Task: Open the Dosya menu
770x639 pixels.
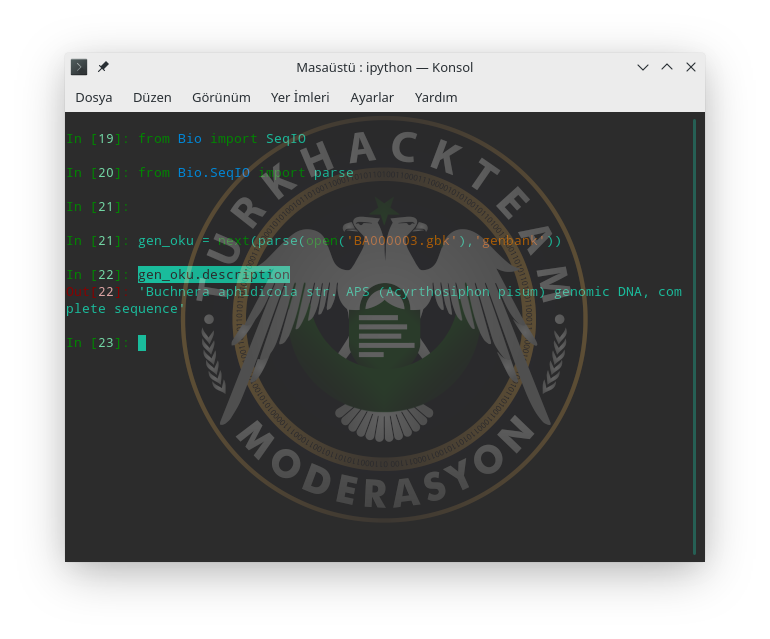Action: point(94,97)
